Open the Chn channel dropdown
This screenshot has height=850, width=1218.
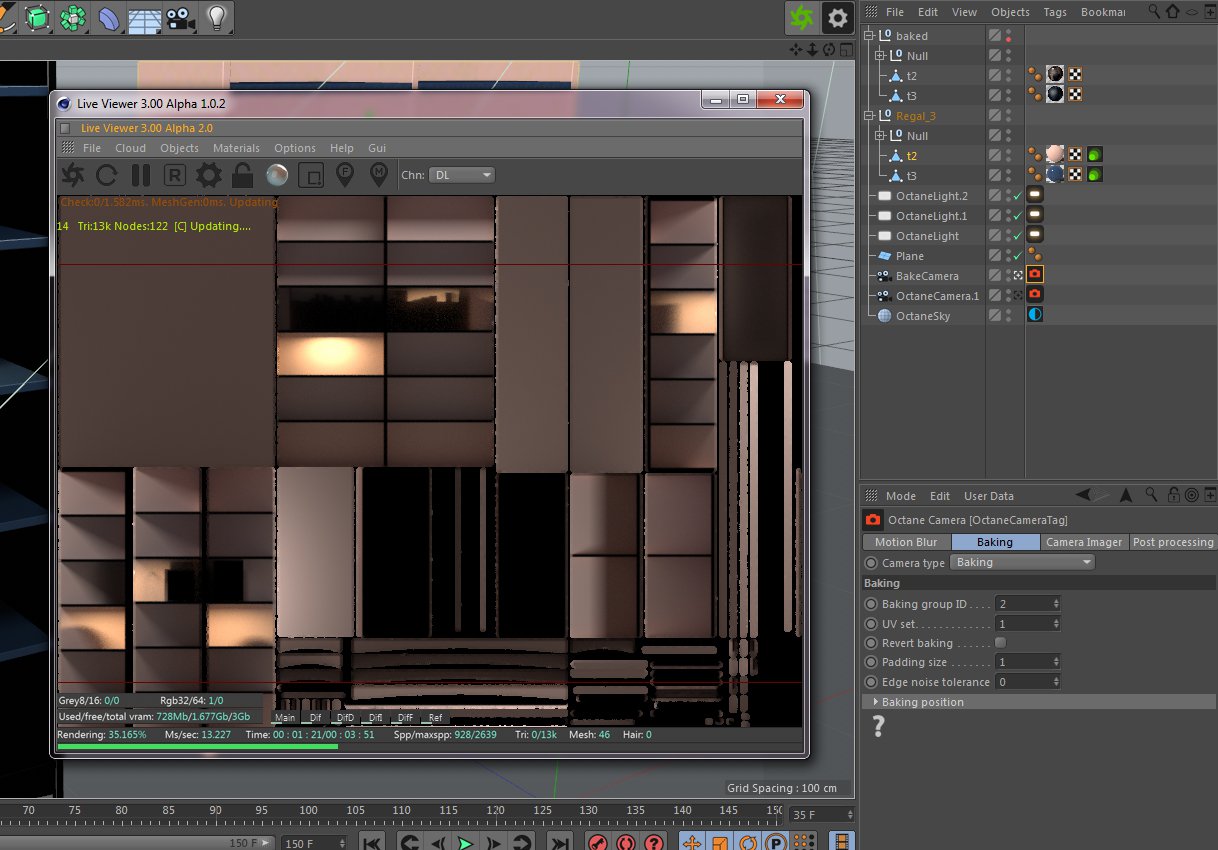460,174
